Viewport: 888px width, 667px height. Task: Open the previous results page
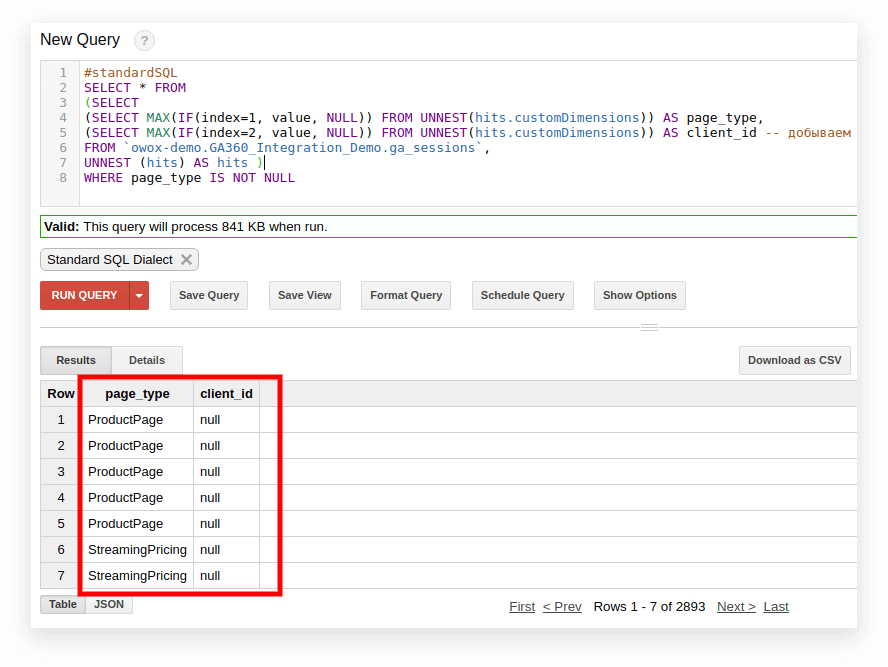coord(561,606)
